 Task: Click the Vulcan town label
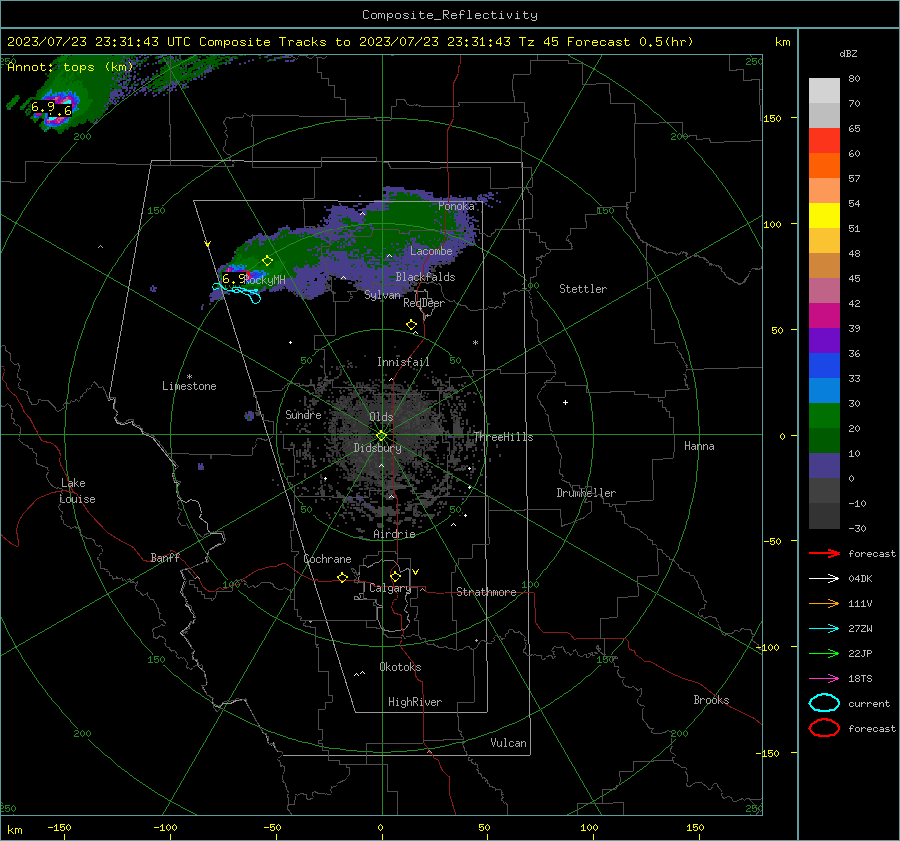[x=508, y=743]
